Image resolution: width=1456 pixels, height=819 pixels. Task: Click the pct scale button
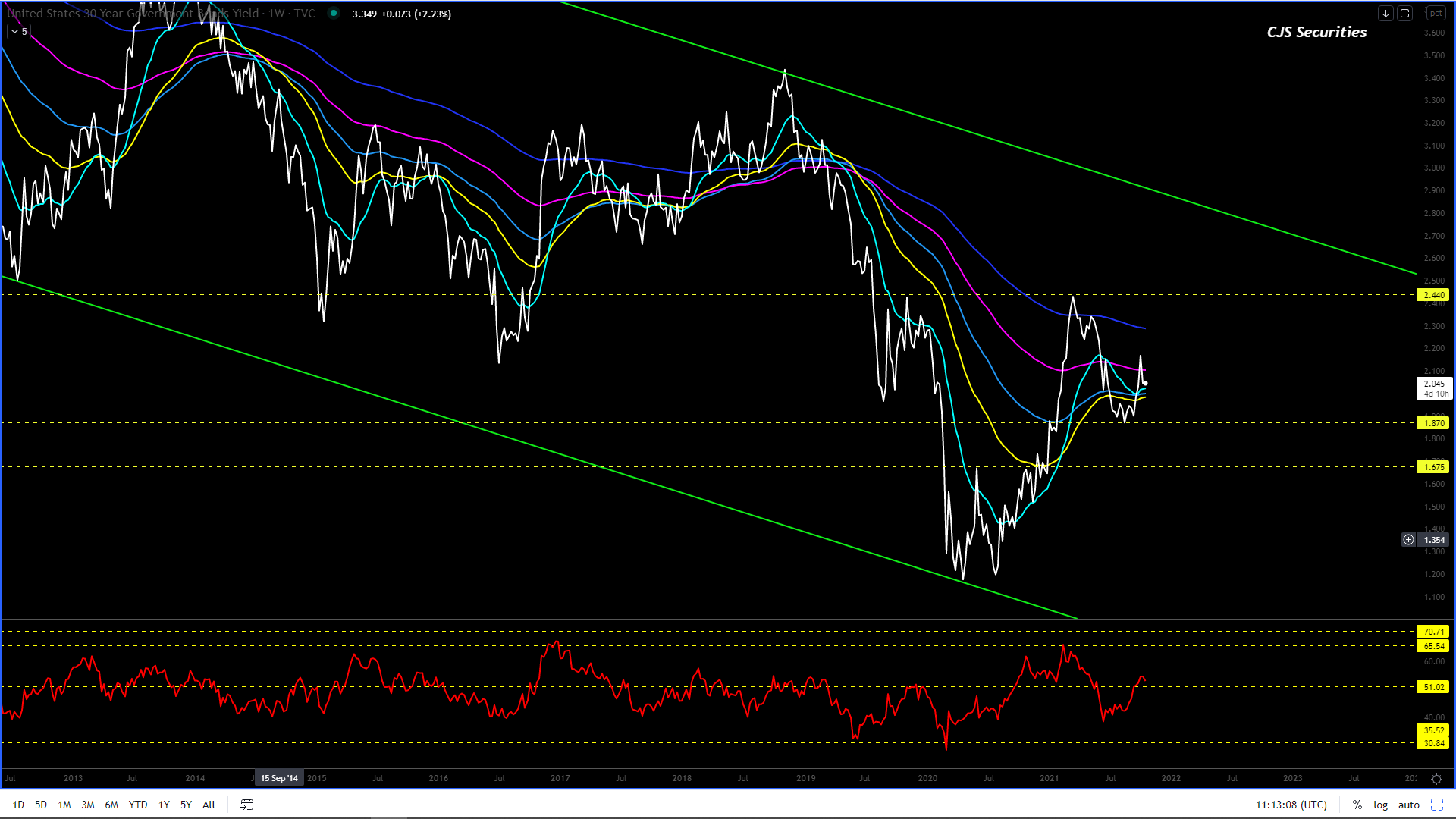(1436, 14)
